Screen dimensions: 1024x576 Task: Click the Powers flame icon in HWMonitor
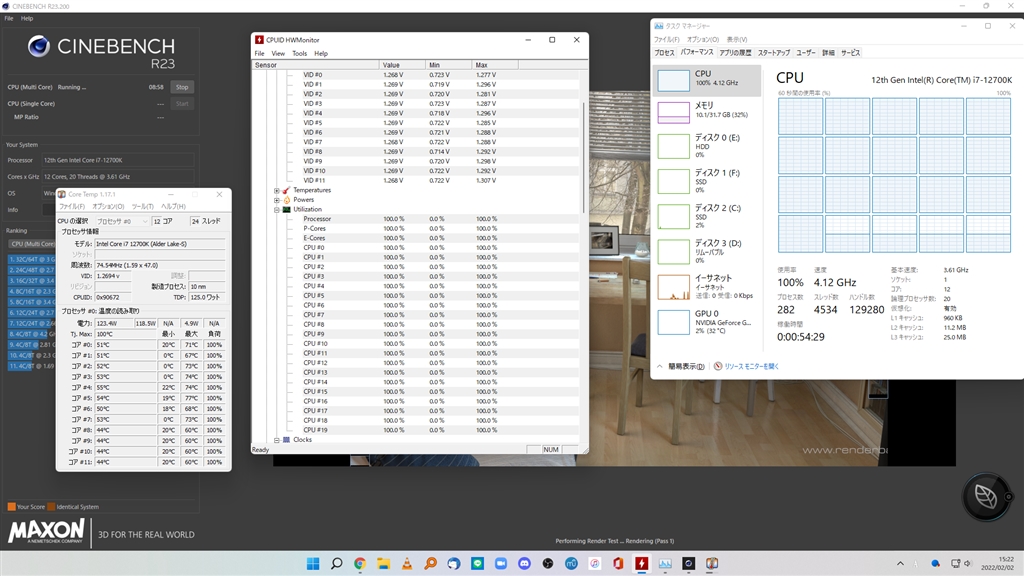coord(286,200)
